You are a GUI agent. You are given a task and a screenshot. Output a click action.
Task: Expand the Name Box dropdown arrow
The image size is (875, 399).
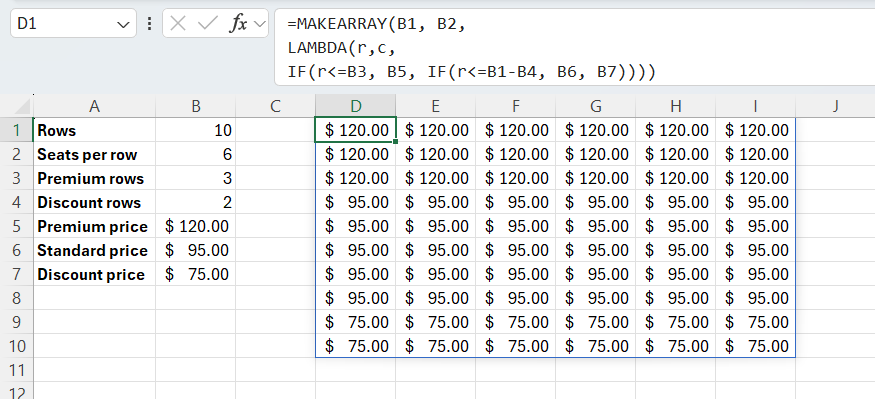point(123,24)
